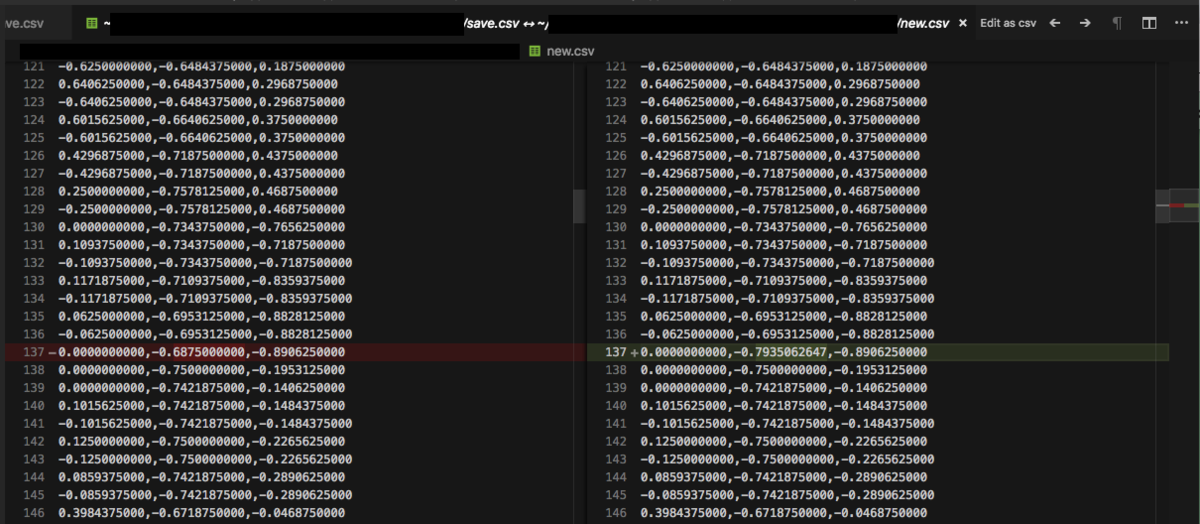Image resolution: width=1200 pixels, height=524 pixels.
Task: Go to the previous change arrow
Action: click(x=1054, y=22)
